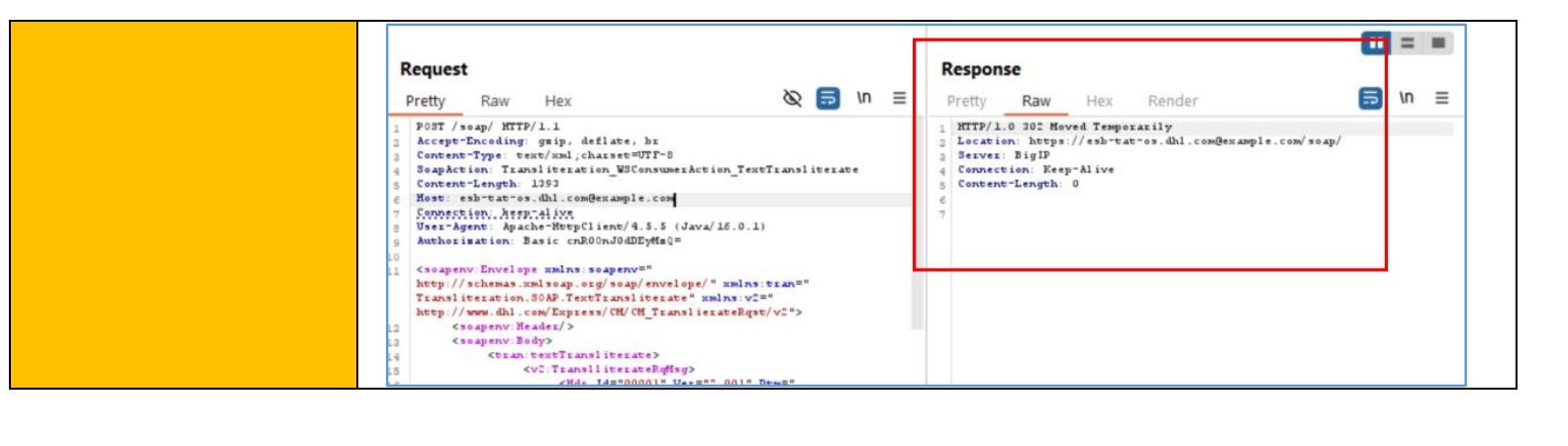Screen dimensions: 1568x446
Task: Select the Response Raw tab
Action: click(x=1035, y=101)
